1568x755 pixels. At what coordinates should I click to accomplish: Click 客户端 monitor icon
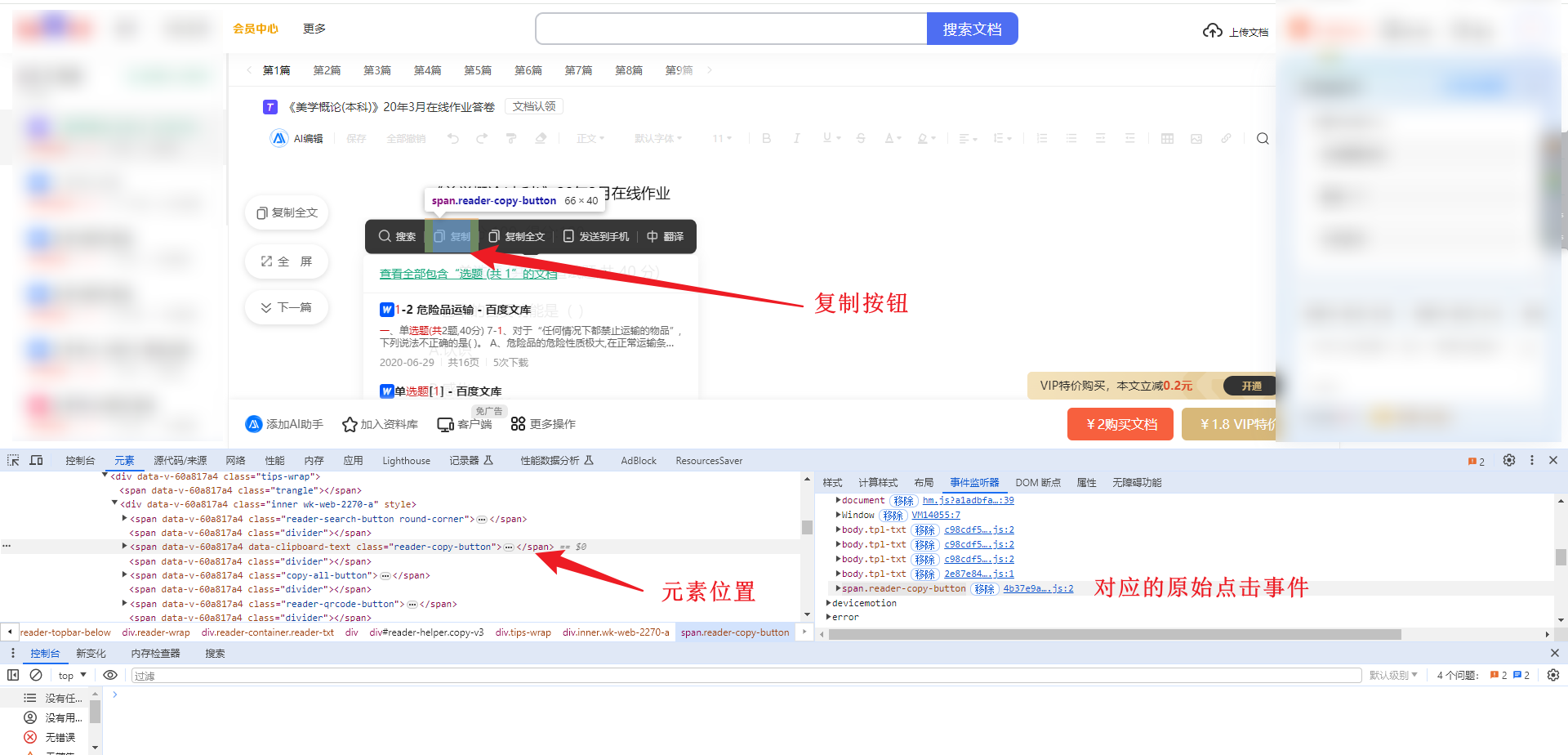tap(445, 424)
